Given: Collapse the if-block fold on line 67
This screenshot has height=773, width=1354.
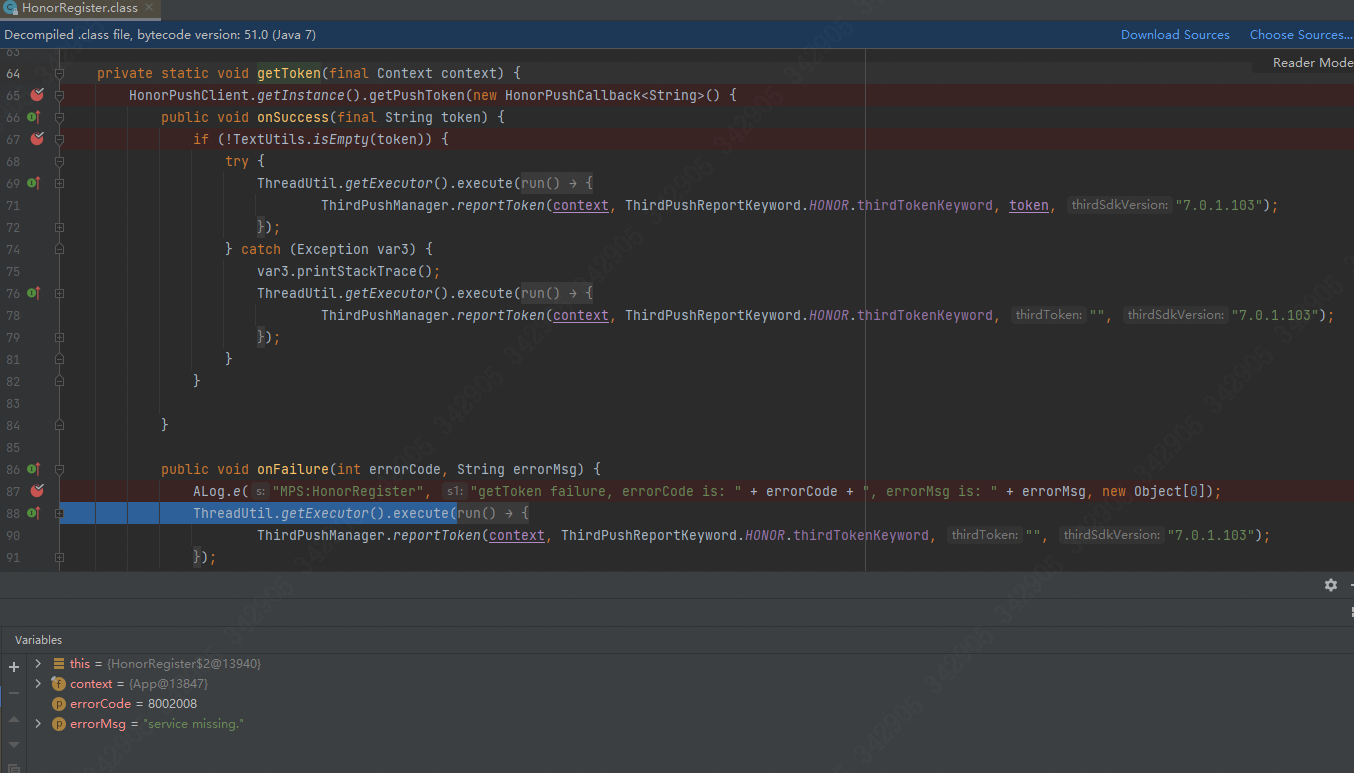Looking at the screenshot, I should click(x=60, y=139).
